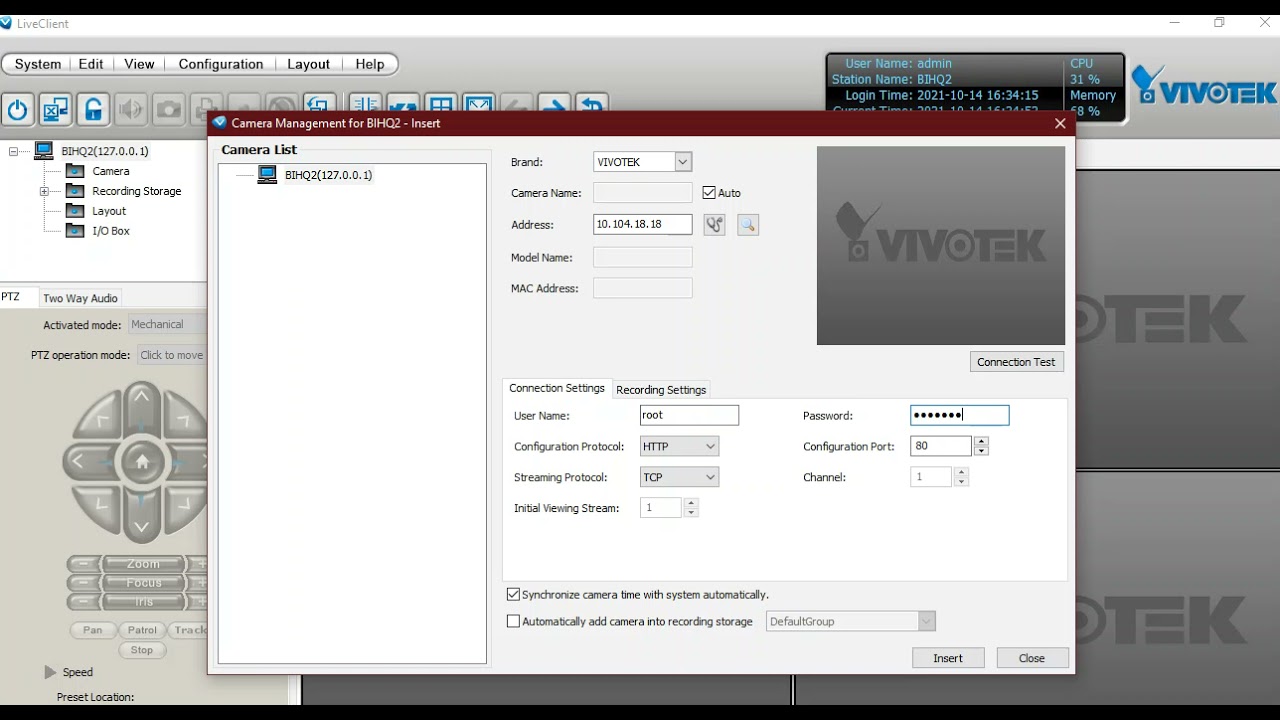Click the disconnect station toolbar icon
1280x720 pixels.
coord(56,109)
